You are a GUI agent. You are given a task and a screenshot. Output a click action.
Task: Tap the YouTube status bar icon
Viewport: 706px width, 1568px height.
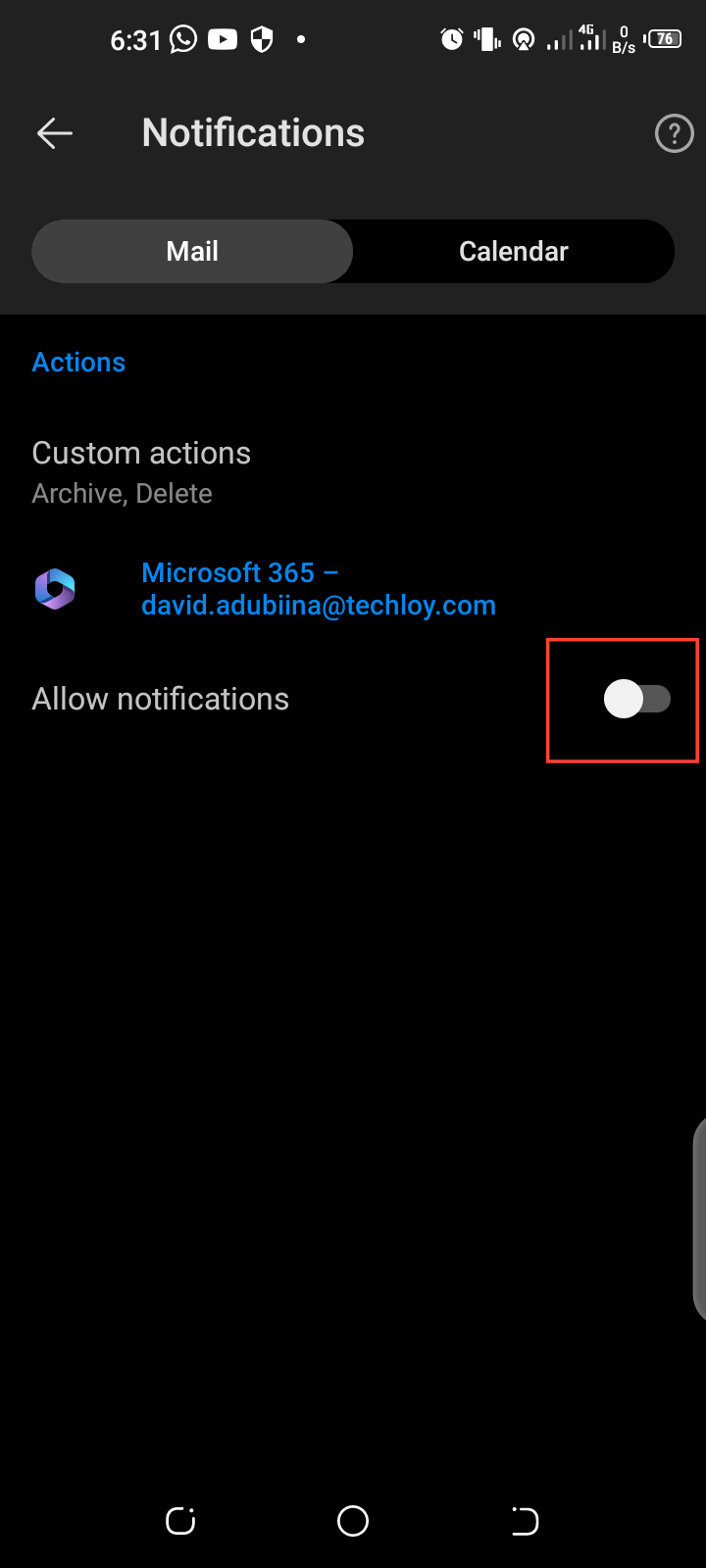pos(223,39)
